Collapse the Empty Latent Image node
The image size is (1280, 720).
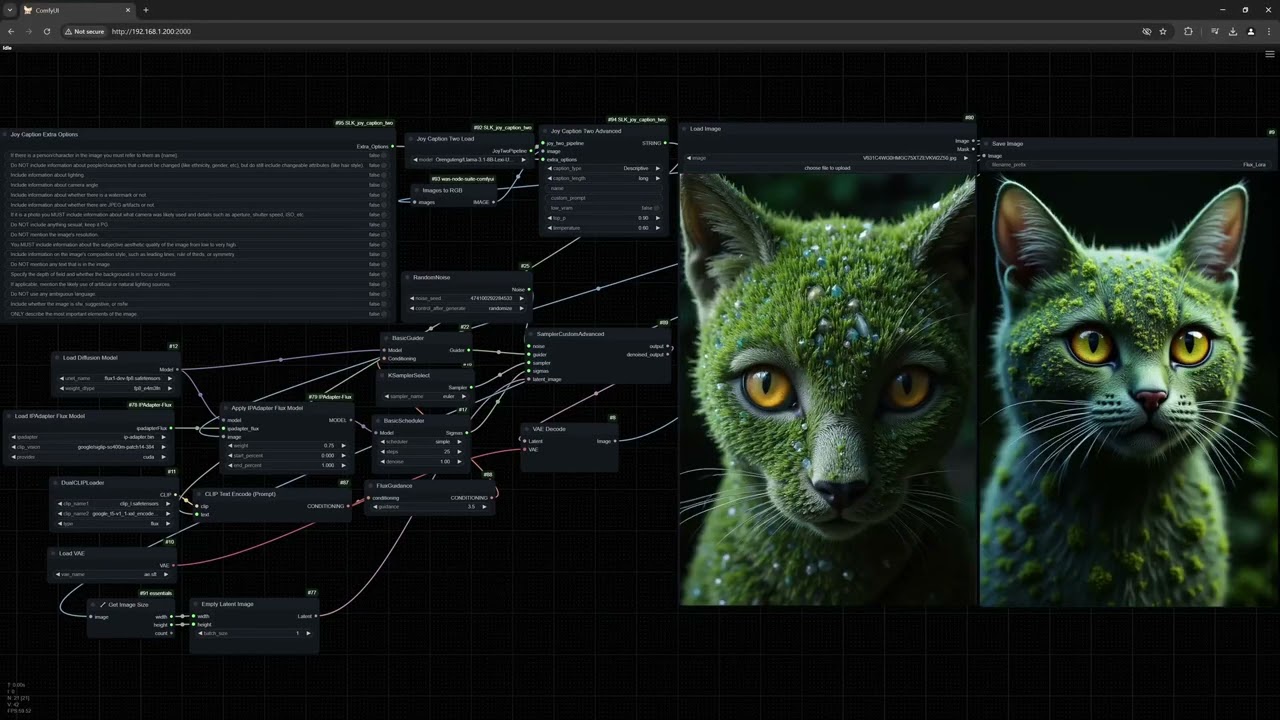[x=195, y=604]
